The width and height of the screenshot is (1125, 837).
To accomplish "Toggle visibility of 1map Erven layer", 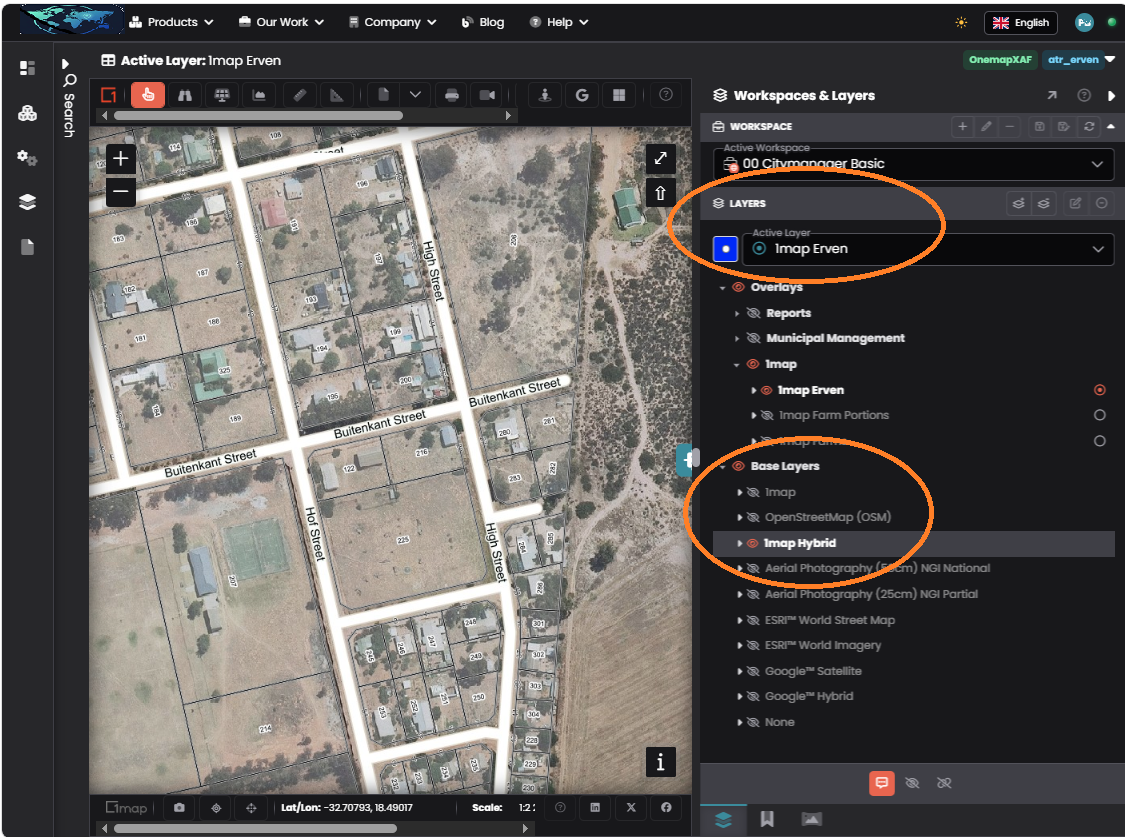I will (x=766, y=390).
